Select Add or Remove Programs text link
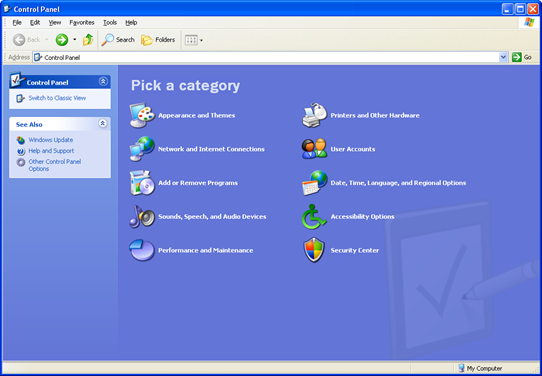This screenshot has width=542, height=376. pos(198,183)
